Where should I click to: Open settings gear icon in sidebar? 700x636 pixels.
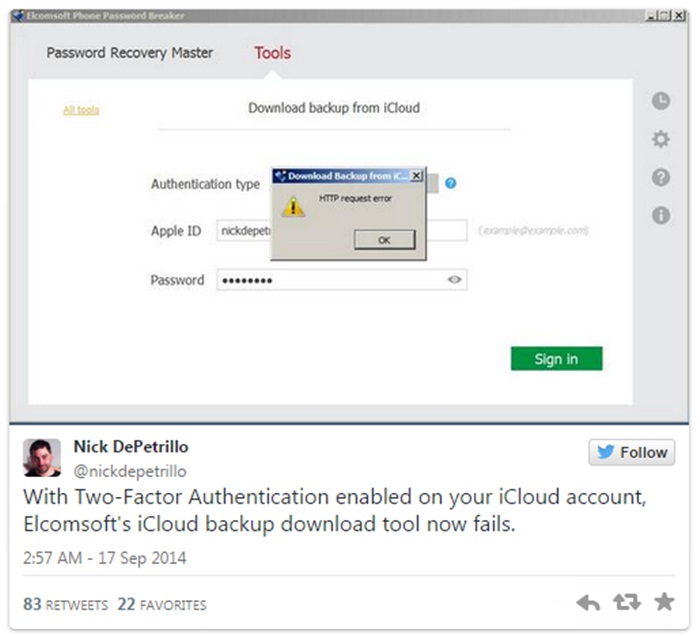(661, 139)
